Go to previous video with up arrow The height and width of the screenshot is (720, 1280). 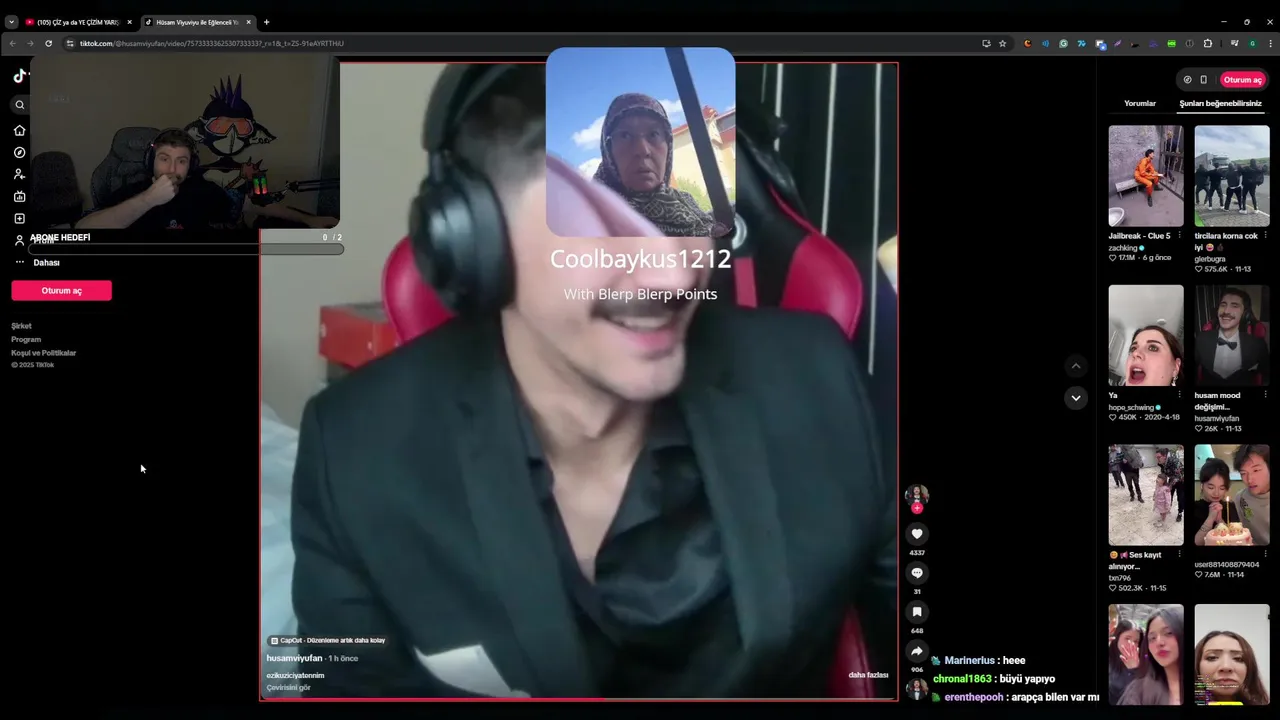[1075, 366]
